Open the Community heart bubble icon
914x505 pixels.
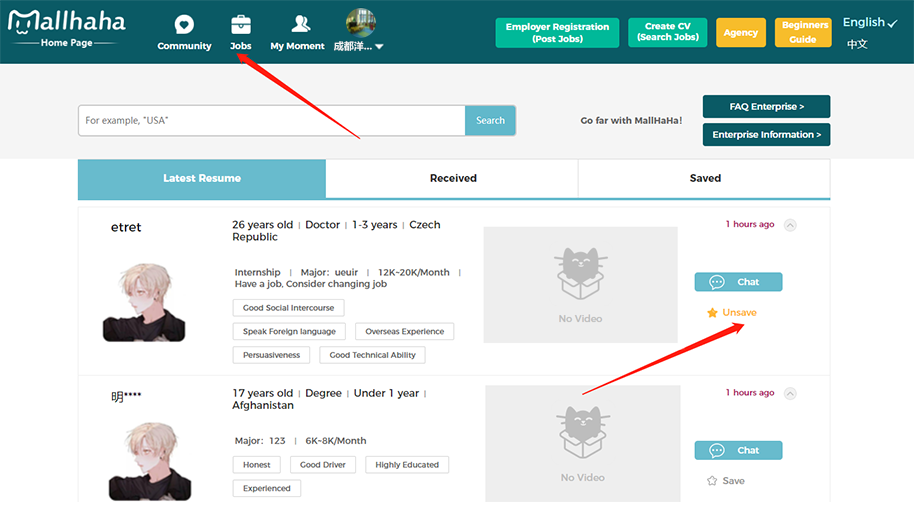point(184,24)
